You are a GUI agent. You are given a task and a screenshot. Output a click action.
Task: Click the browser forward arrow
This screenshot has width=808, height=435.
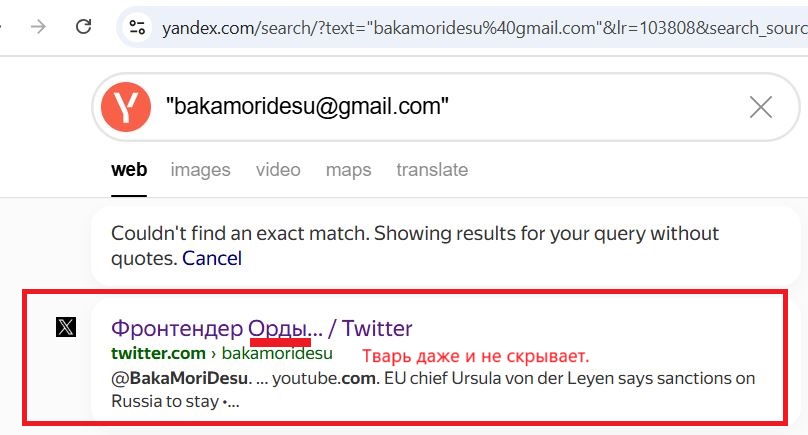(x=38, y=27)
